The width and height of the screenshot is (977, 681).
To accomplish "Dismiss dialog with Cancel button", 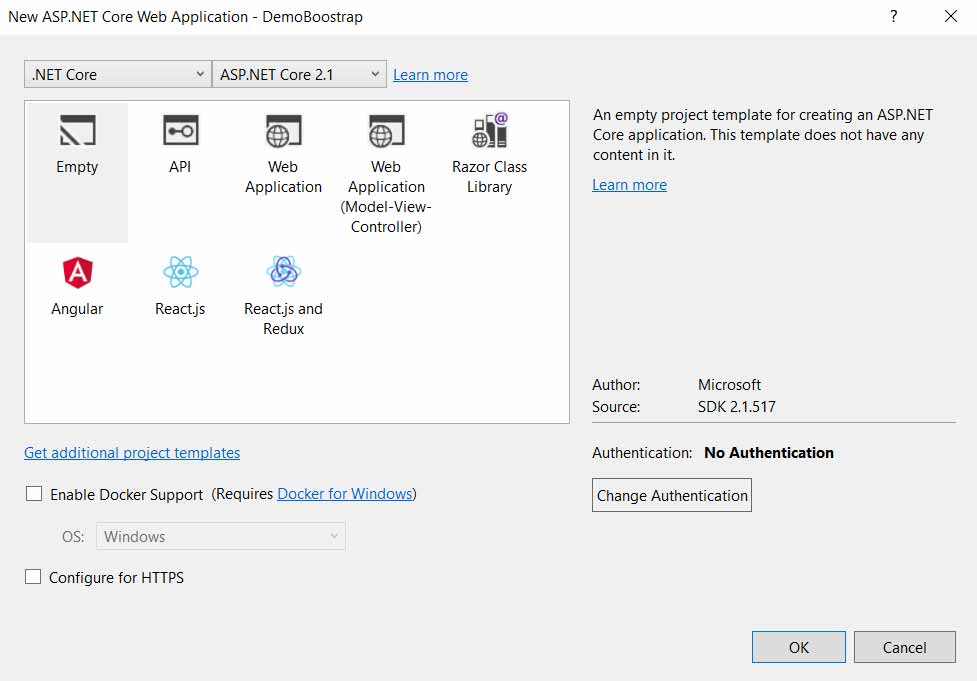I will click(x=905, y=647).
